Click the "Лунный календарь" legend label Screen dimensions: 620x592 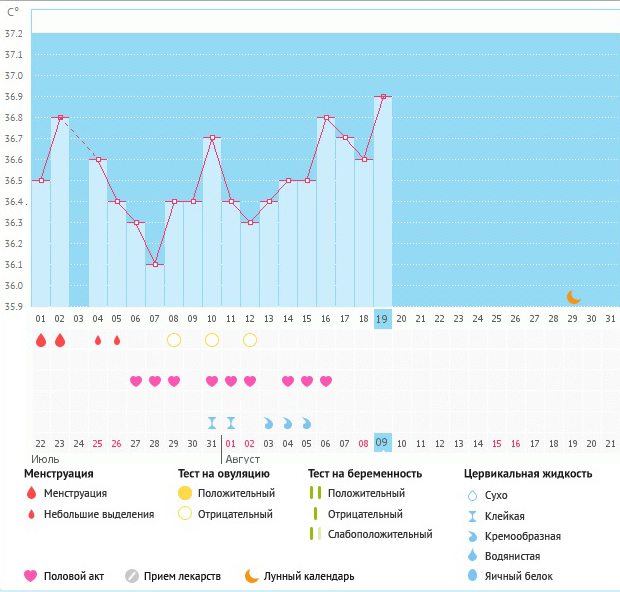coord(308,576)
